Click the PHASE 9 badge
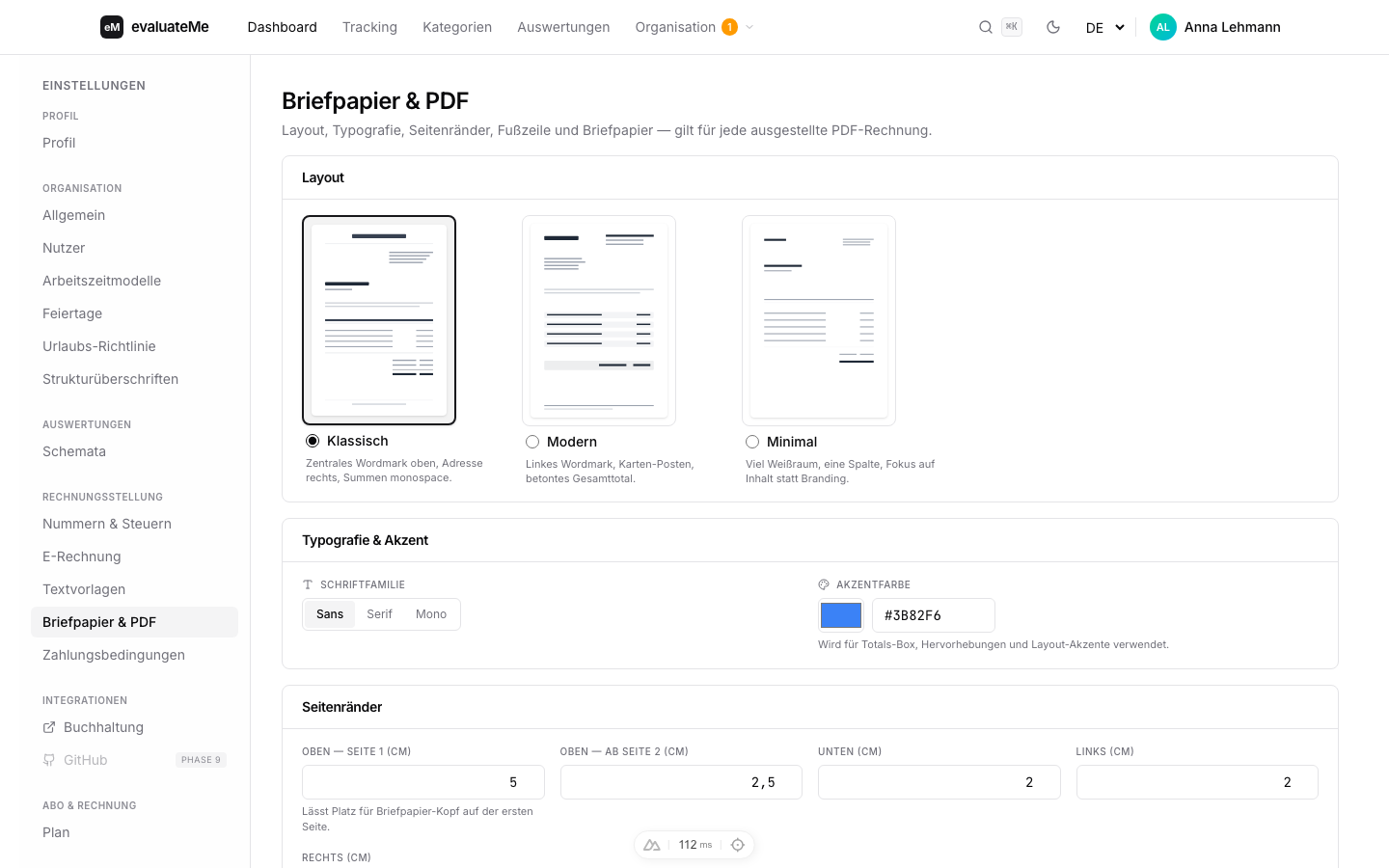 [x=201, y=760]
